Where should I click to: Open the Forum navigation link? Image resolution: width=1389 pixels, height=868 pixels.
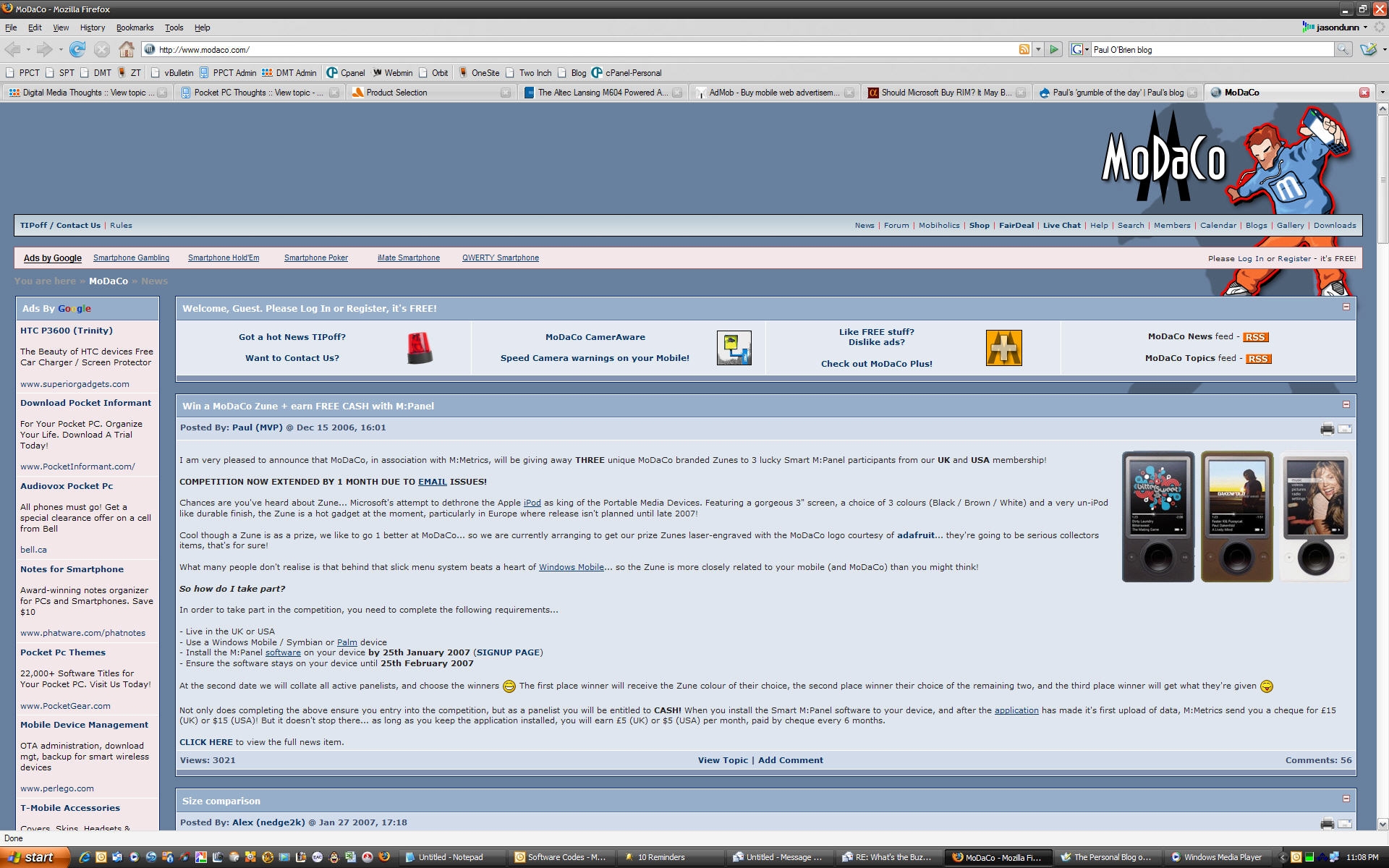tap(896, 225)
